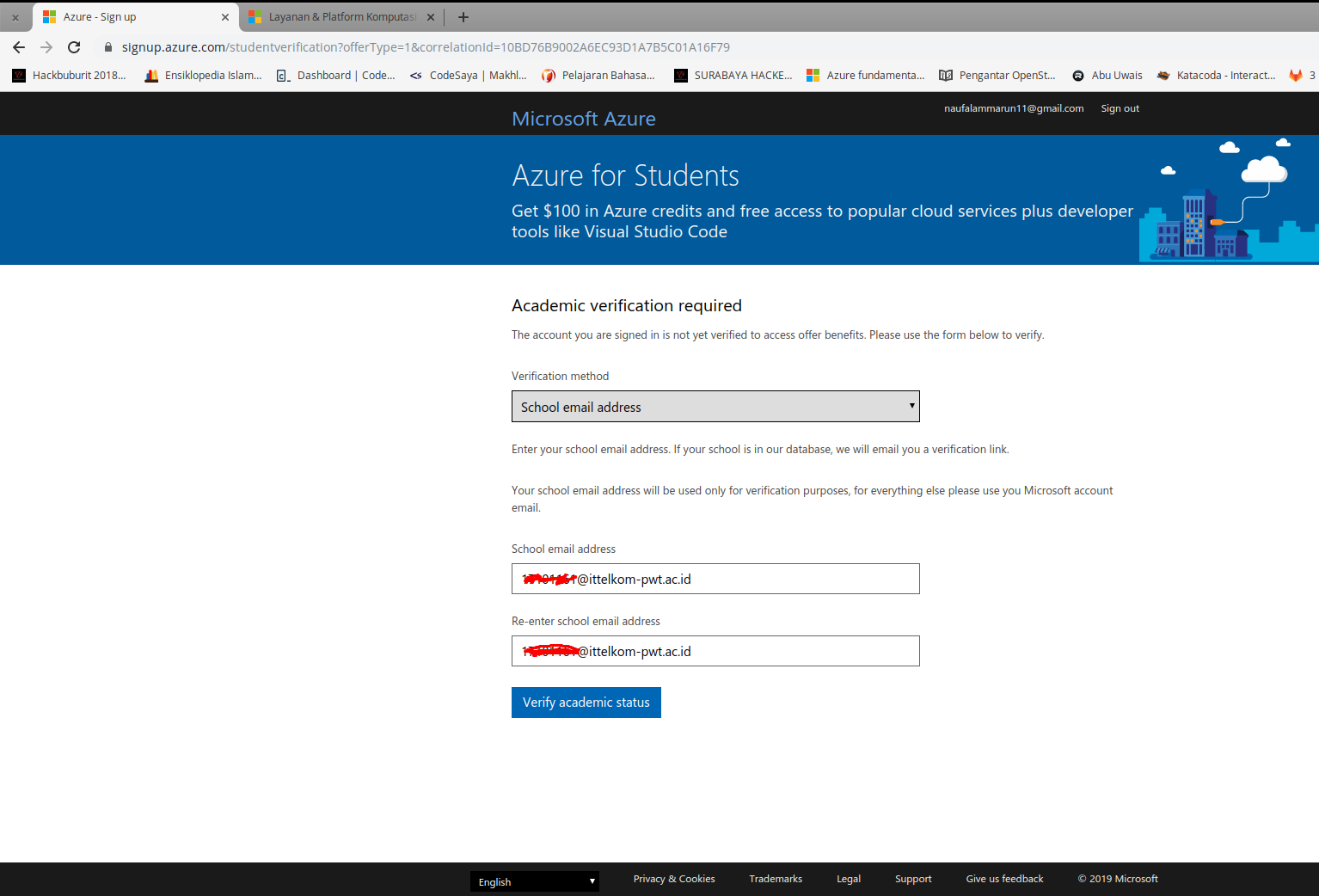Image resolution: width=1319 pixels, height=896 pixels.
Task: Close the Layanan & Platform Komputasi tab
Action: pyautogui.click(x=431, y=17)
